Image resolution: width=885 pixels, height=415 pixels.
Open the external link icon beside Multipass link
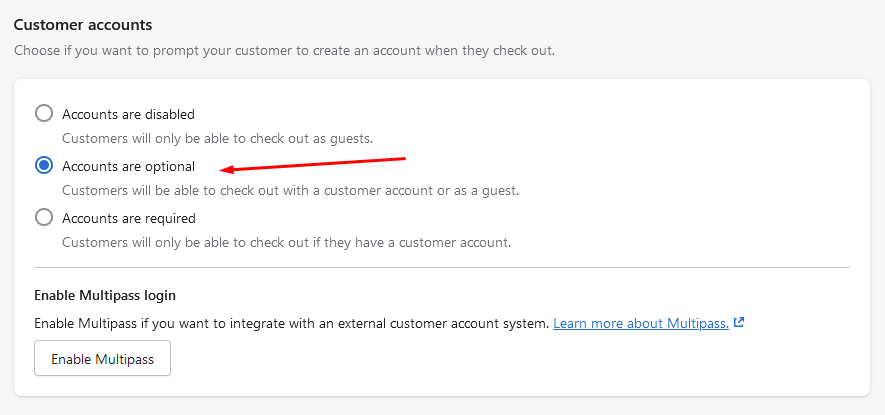739,323
